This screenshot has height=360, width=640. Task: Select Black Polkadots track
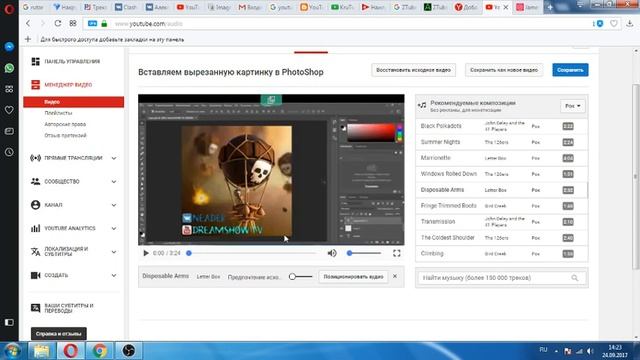coord(502,126)
